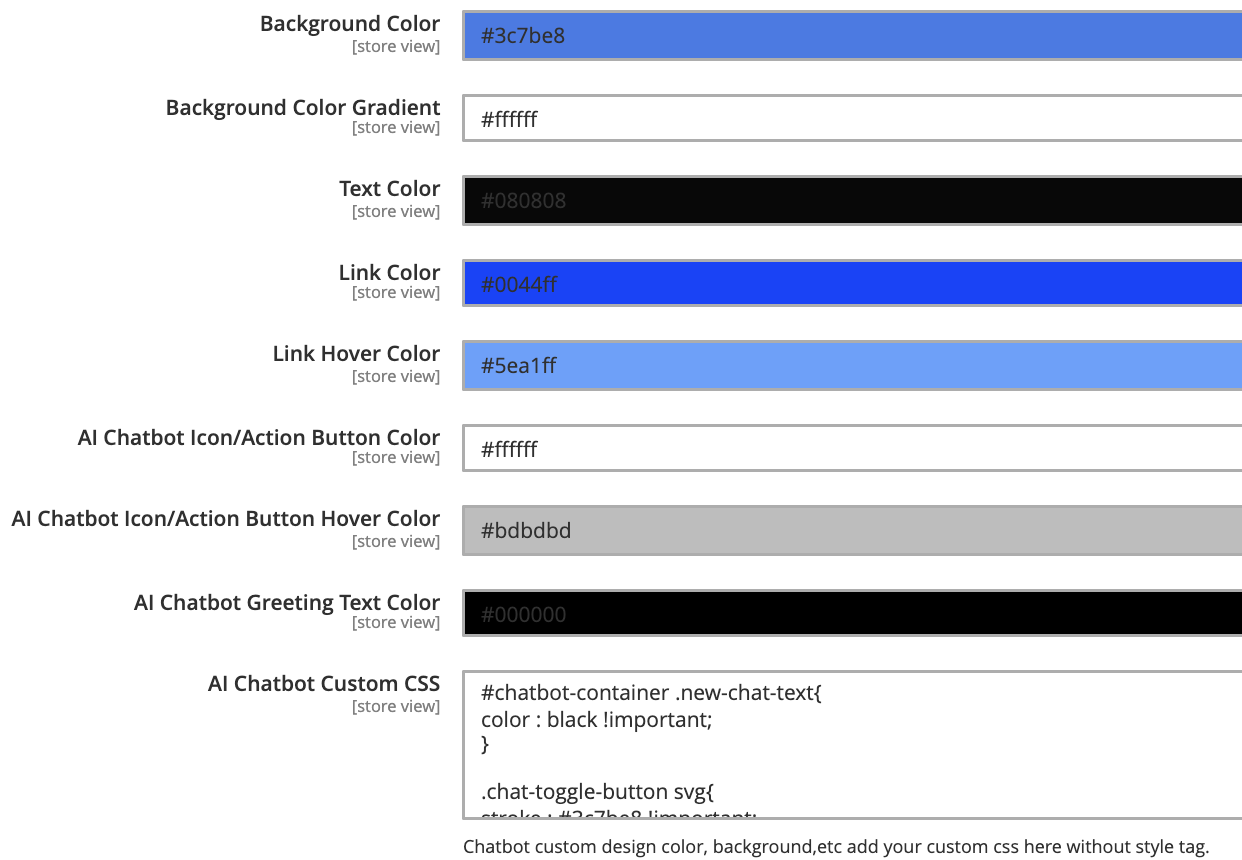The height and width of the screenshot is (860, 1242).
Task: Click store view label under Text Color
Action: click(396, 211)
